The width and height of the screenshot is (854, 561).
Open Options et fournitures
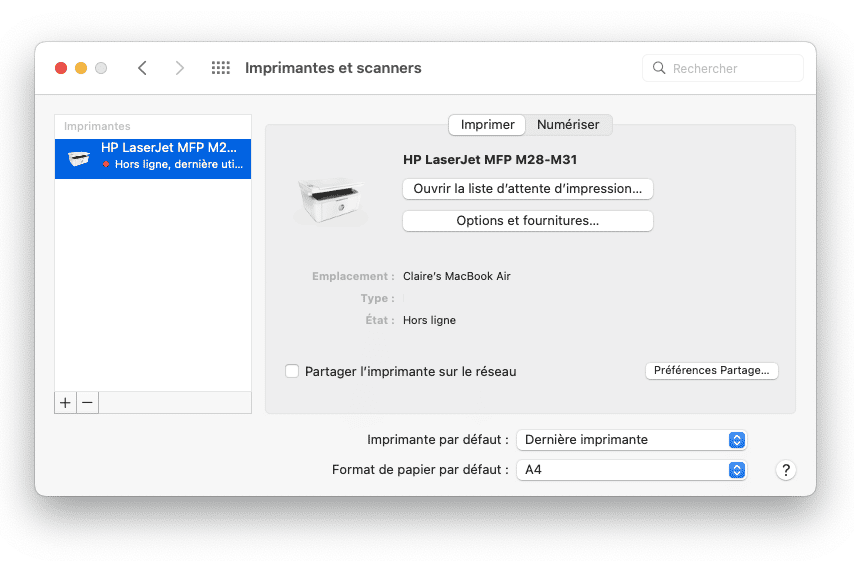528,221
